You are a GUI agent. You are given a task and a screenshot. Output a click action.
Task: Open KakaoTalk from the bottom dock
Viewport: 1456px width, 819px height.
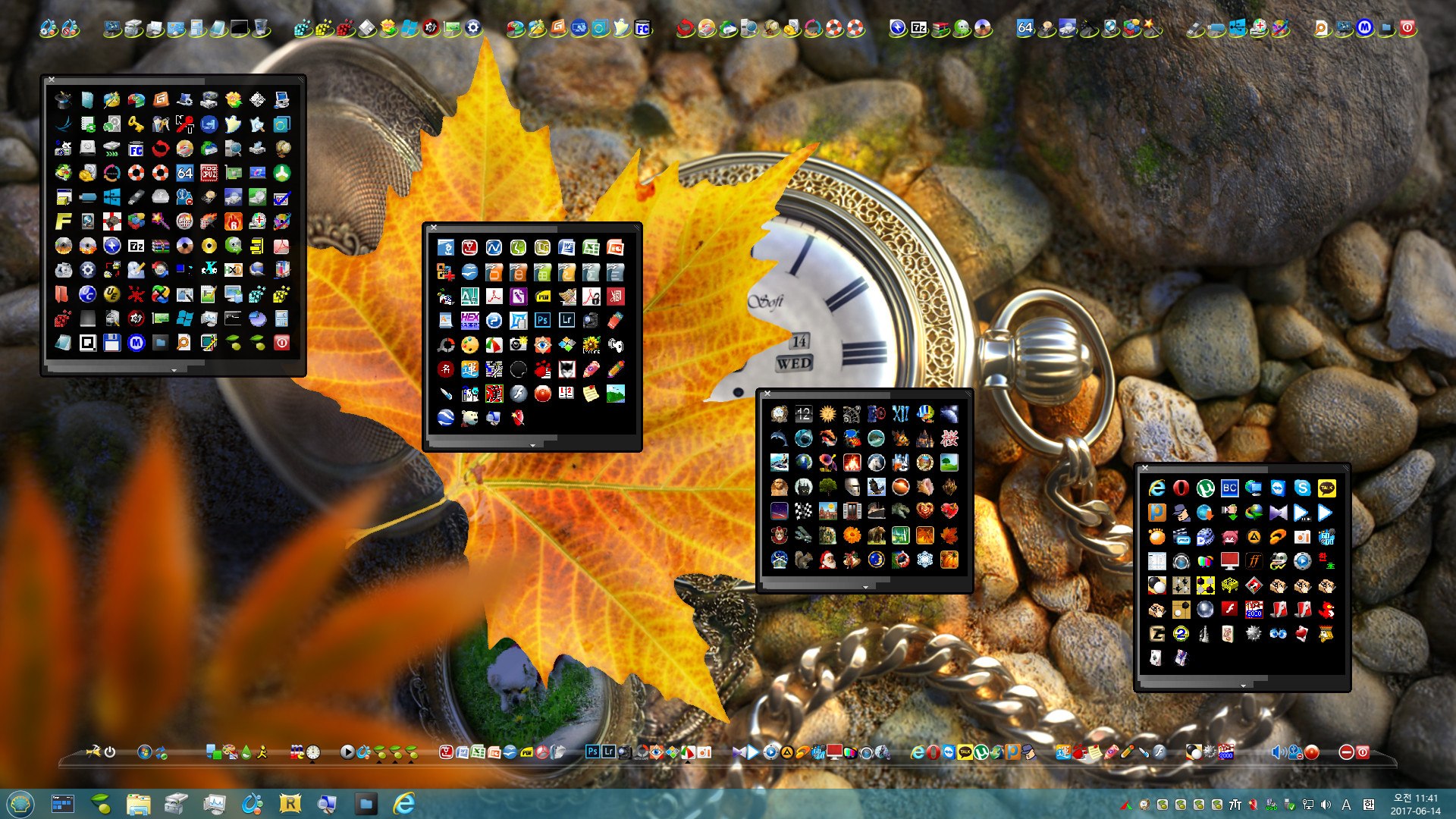pyautogui.click(x=965, y=752)
